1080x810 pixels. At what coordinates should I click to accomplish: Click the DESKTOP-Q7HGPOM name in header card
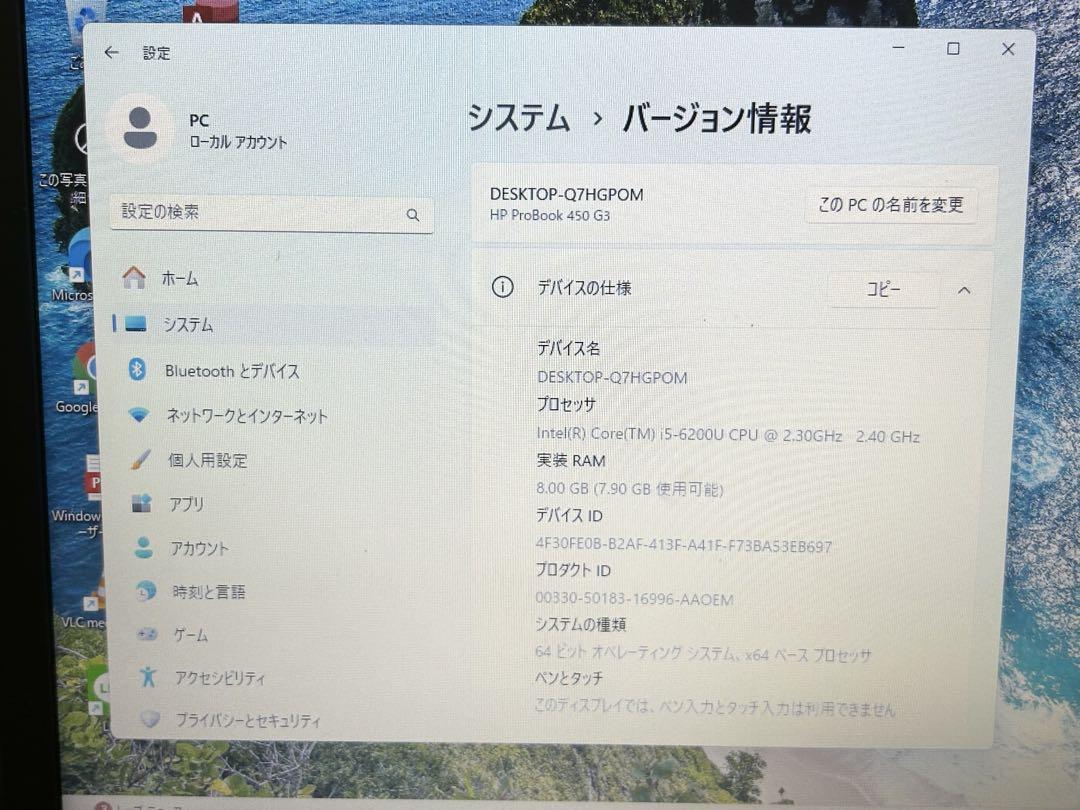point(567,194)
